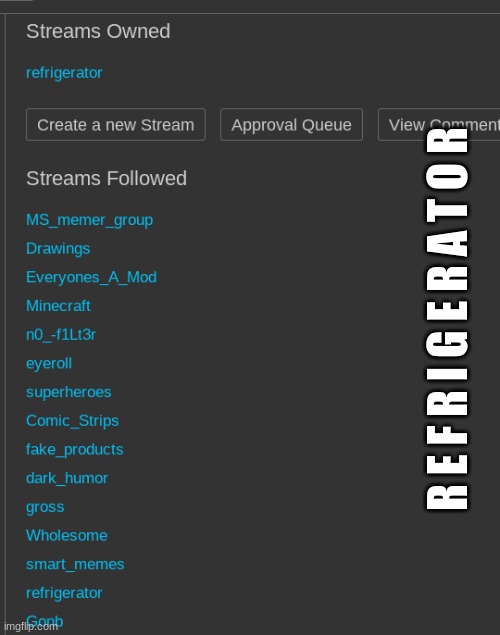
Task: Click the imgflip.com watermark
Action: 31,627
